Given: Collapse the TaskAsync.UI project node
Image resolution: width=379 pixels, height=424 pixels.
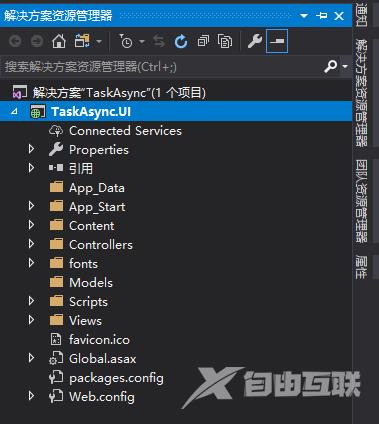Looking at the screenshot, I should (x=14, y=112).
